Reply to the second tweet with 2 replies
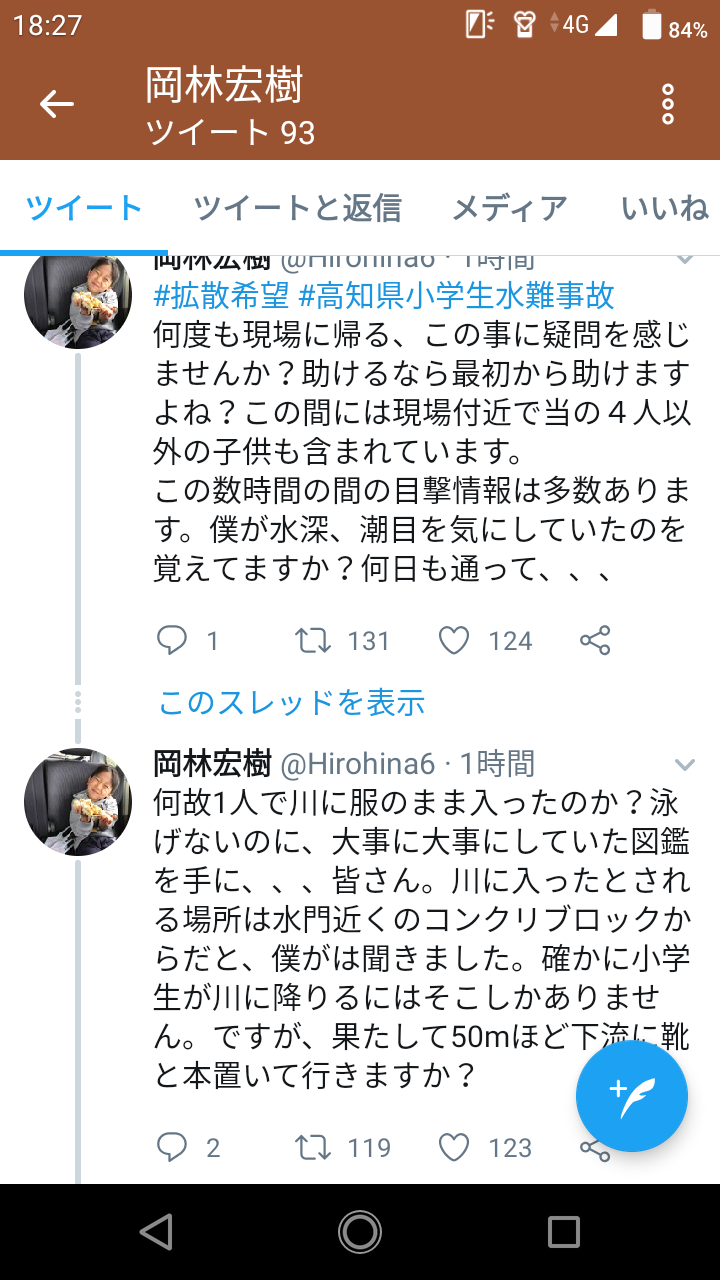This screenshot has height=1280, width=720. [x=173, y=1147]
